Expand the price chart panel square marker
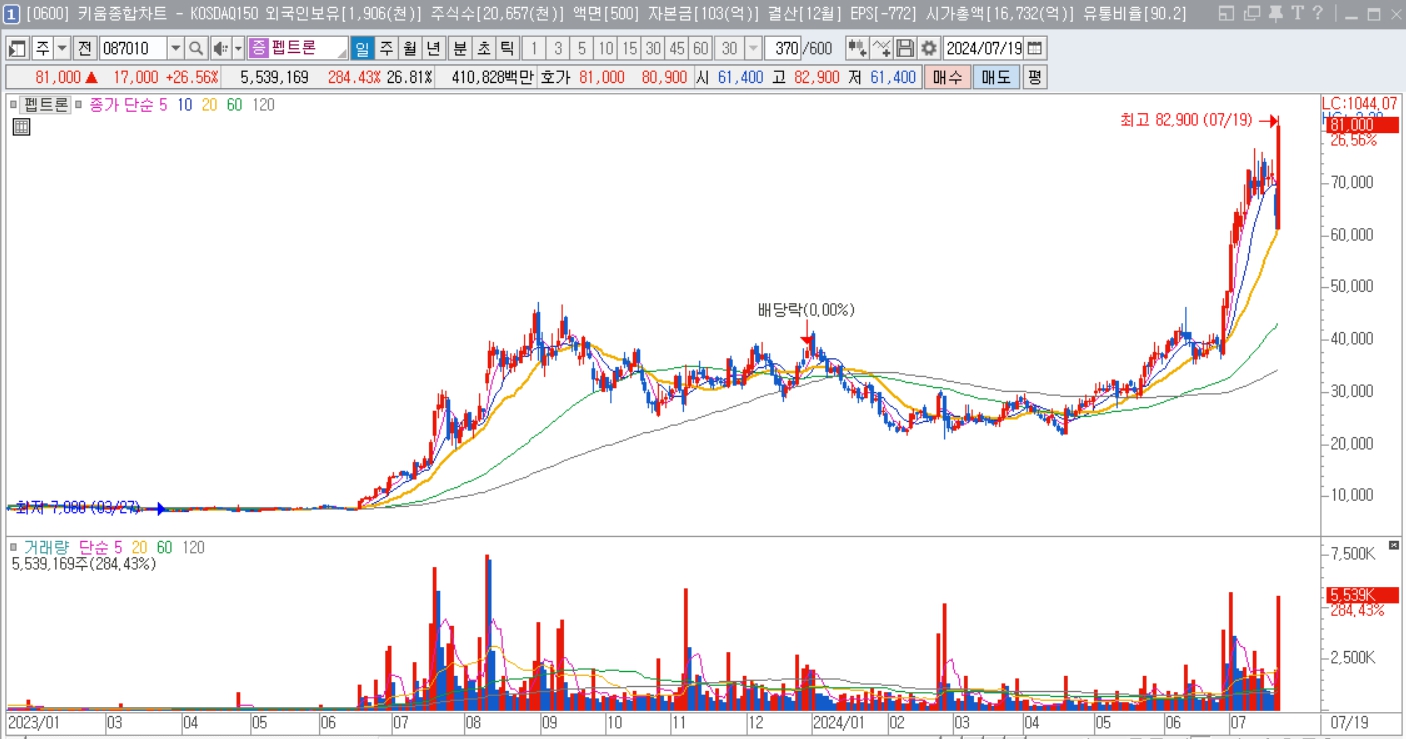 tap(13, 103)
